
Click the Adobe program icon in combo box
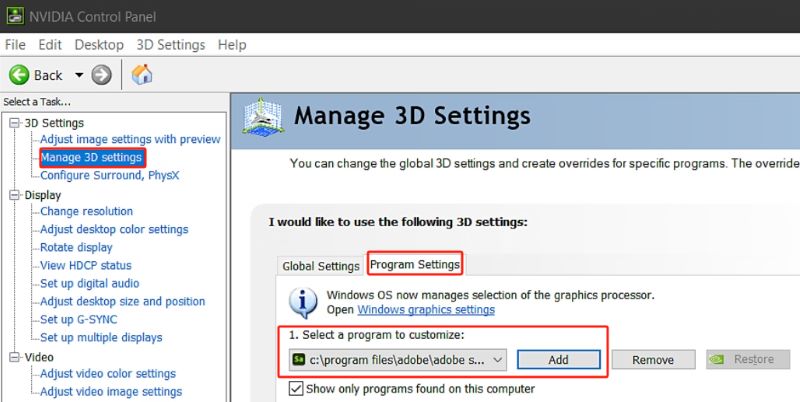click(298, 360)
